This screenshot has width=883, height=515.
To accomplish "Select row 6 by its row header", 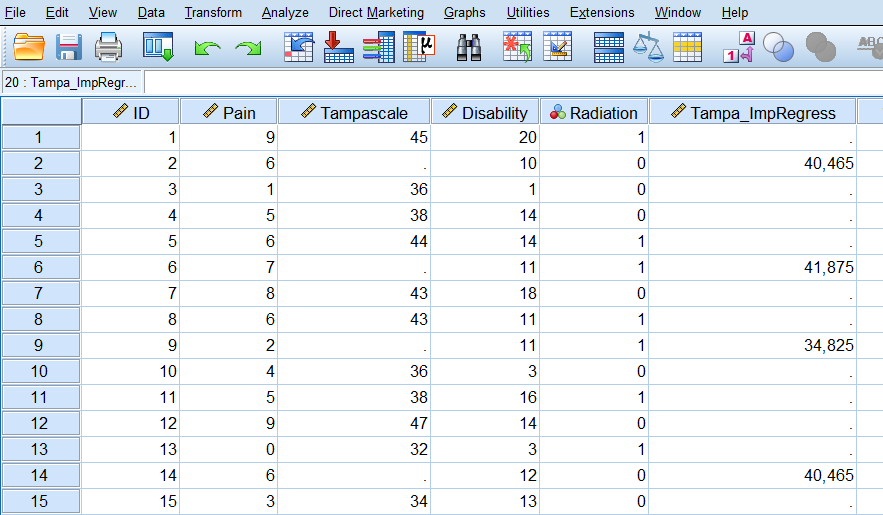I will pos(41,267).
